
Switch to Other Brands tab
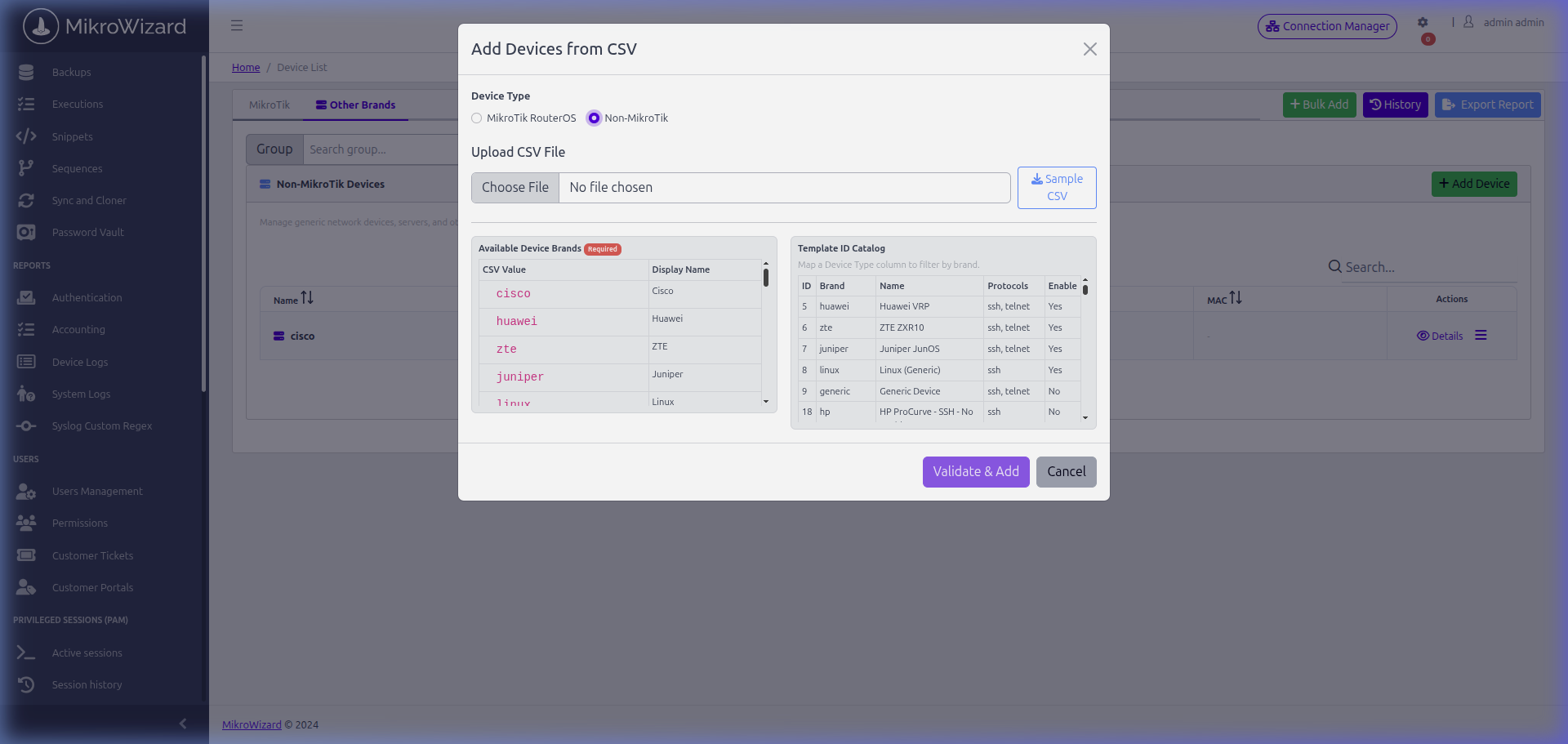tap(355, 105)
